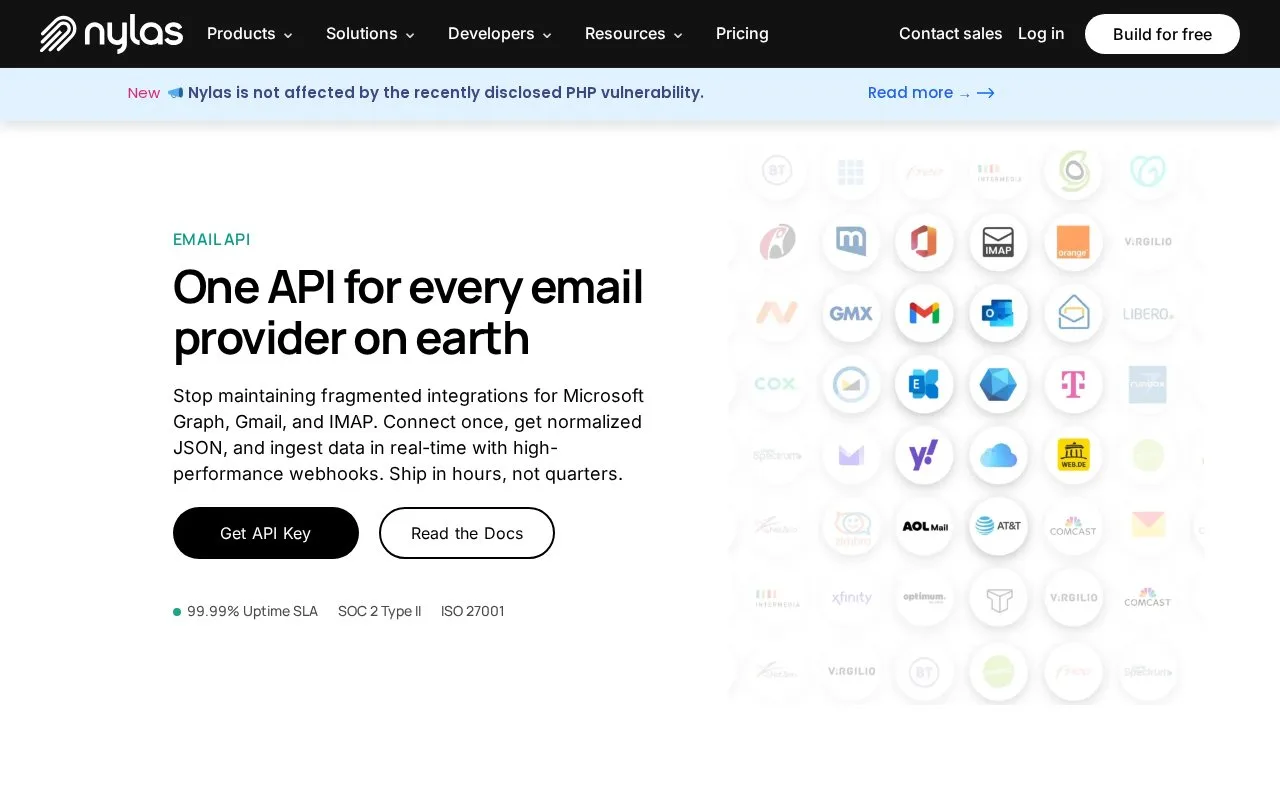
Task: Select the yellow WEB.DE icon
Action: click(x=1073, y=456)
